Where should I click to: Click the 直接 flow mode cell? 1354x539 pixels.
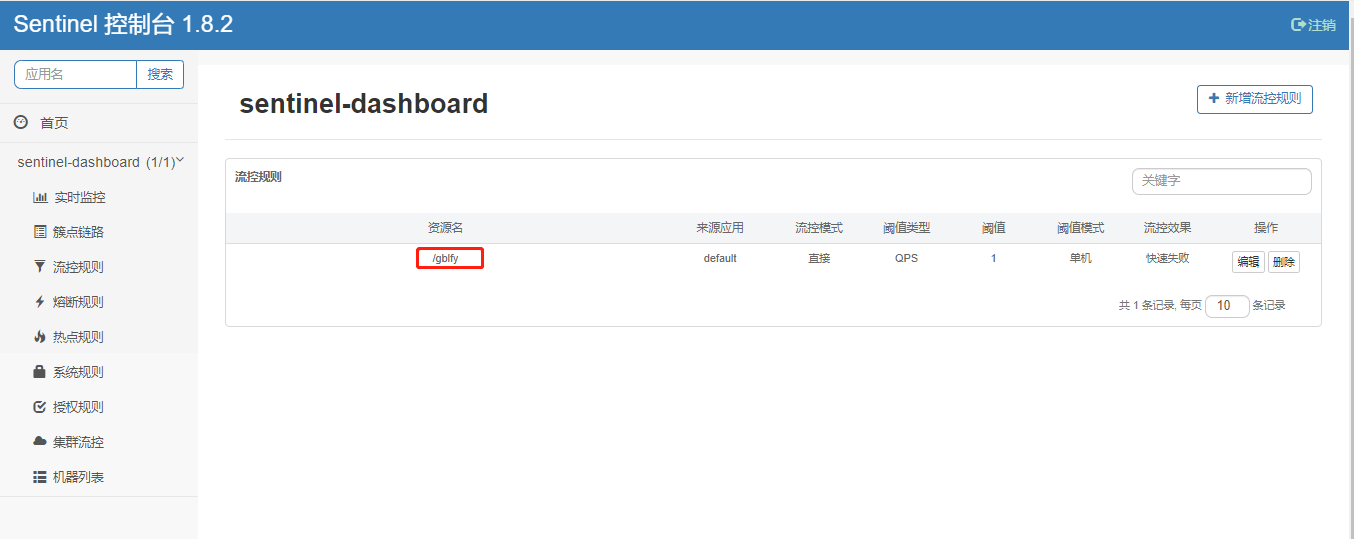(x=819, y=258)
